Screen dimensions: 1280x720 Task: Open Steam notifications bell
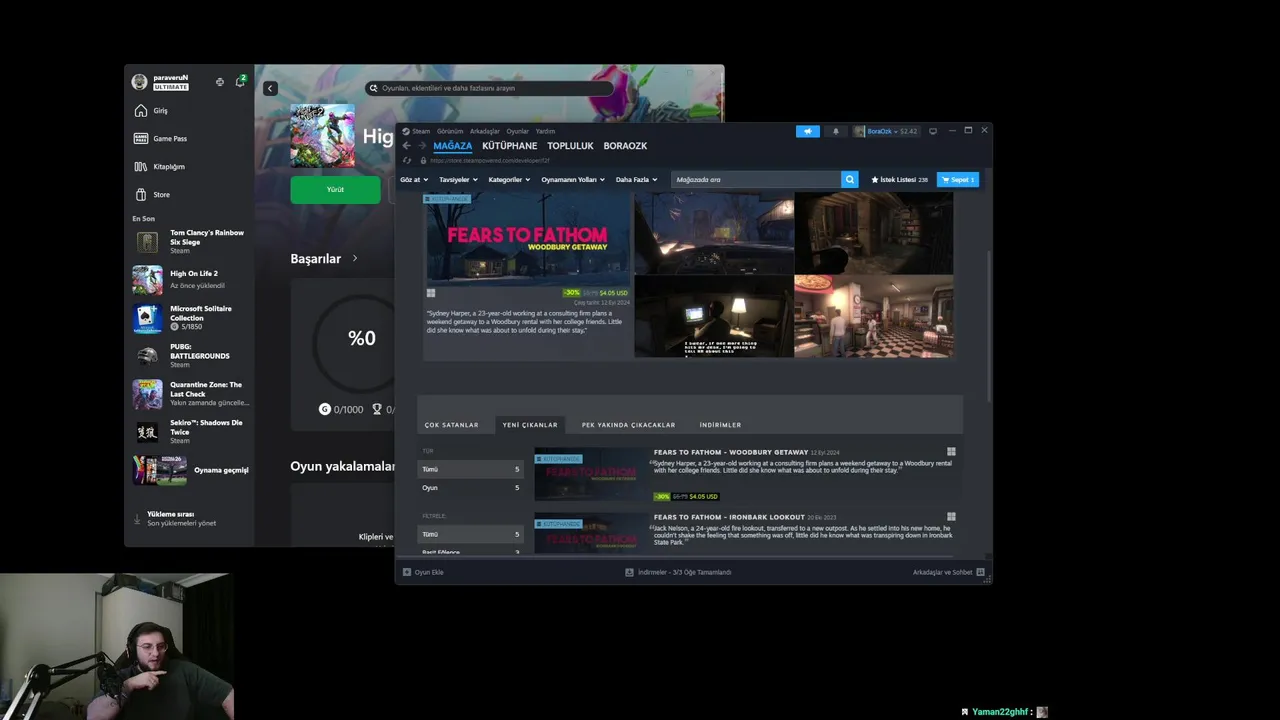[x=836, y=131]
